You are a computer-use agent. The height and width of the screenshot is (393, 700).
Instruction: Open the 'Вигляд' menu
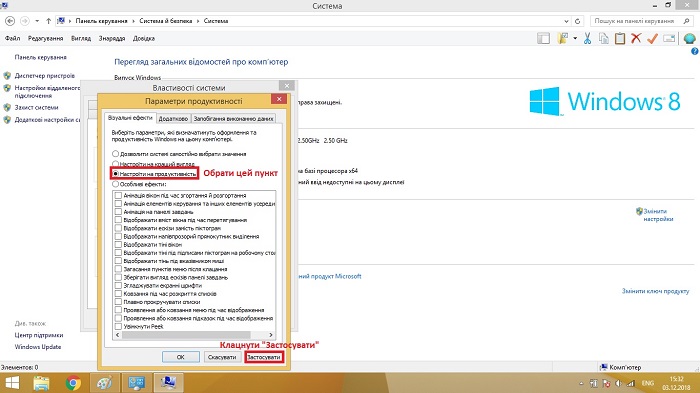[x=81, y=38]
